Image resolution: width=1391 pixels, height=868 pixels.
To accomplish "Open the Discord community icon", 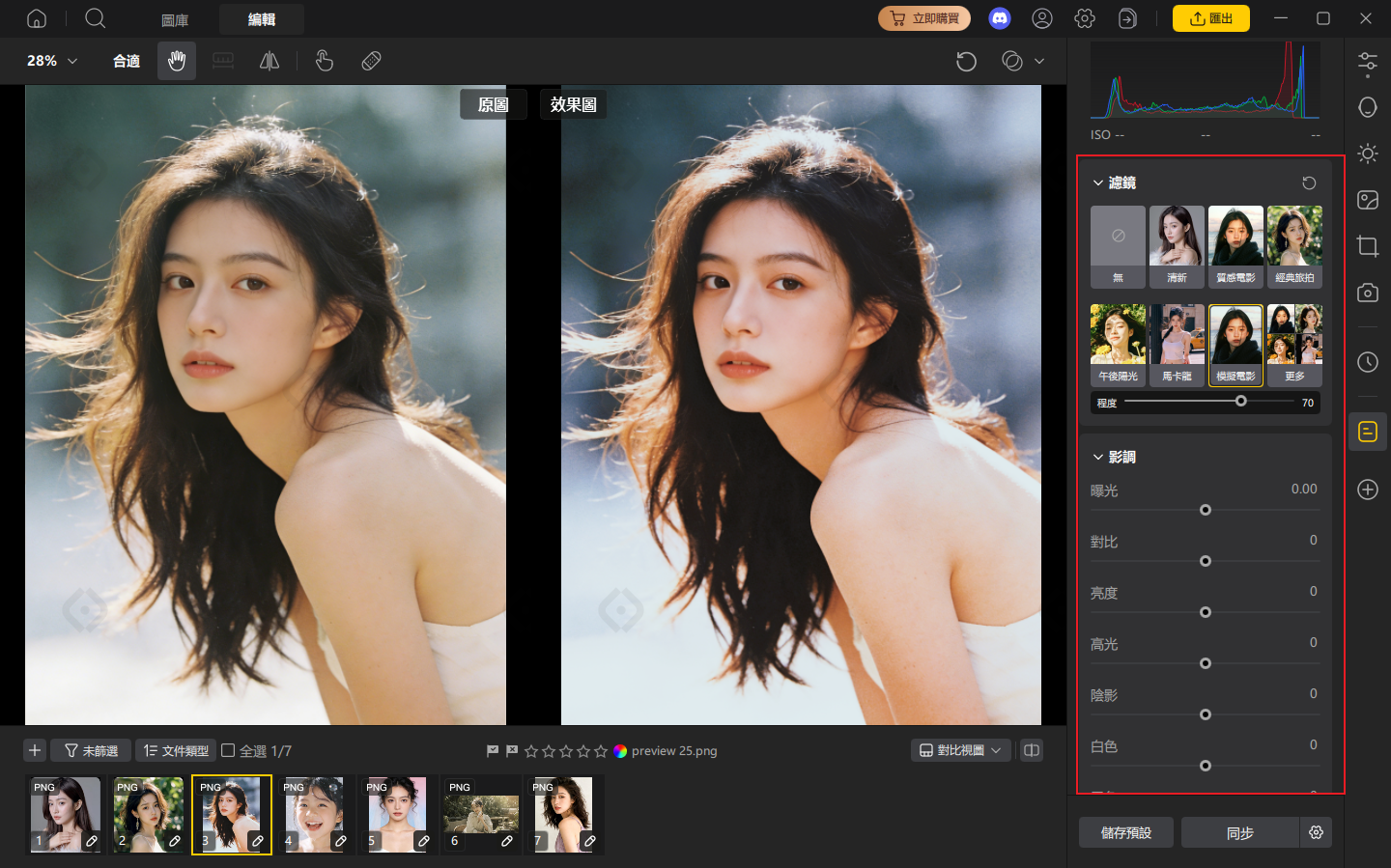I will [x=1000, y=18].
